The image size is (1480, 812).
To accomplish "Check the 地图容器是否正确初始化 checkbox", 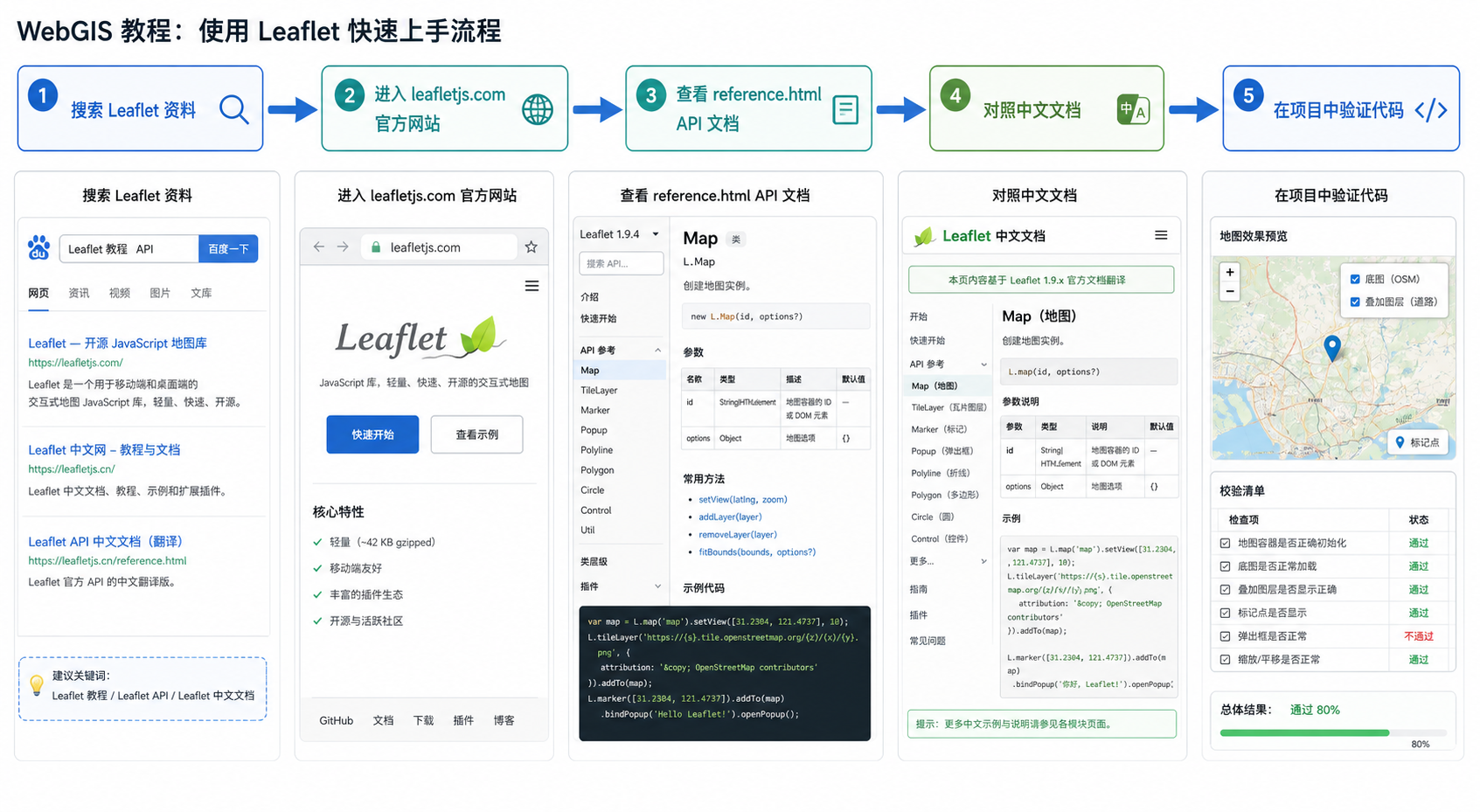I will [1225, 544].
